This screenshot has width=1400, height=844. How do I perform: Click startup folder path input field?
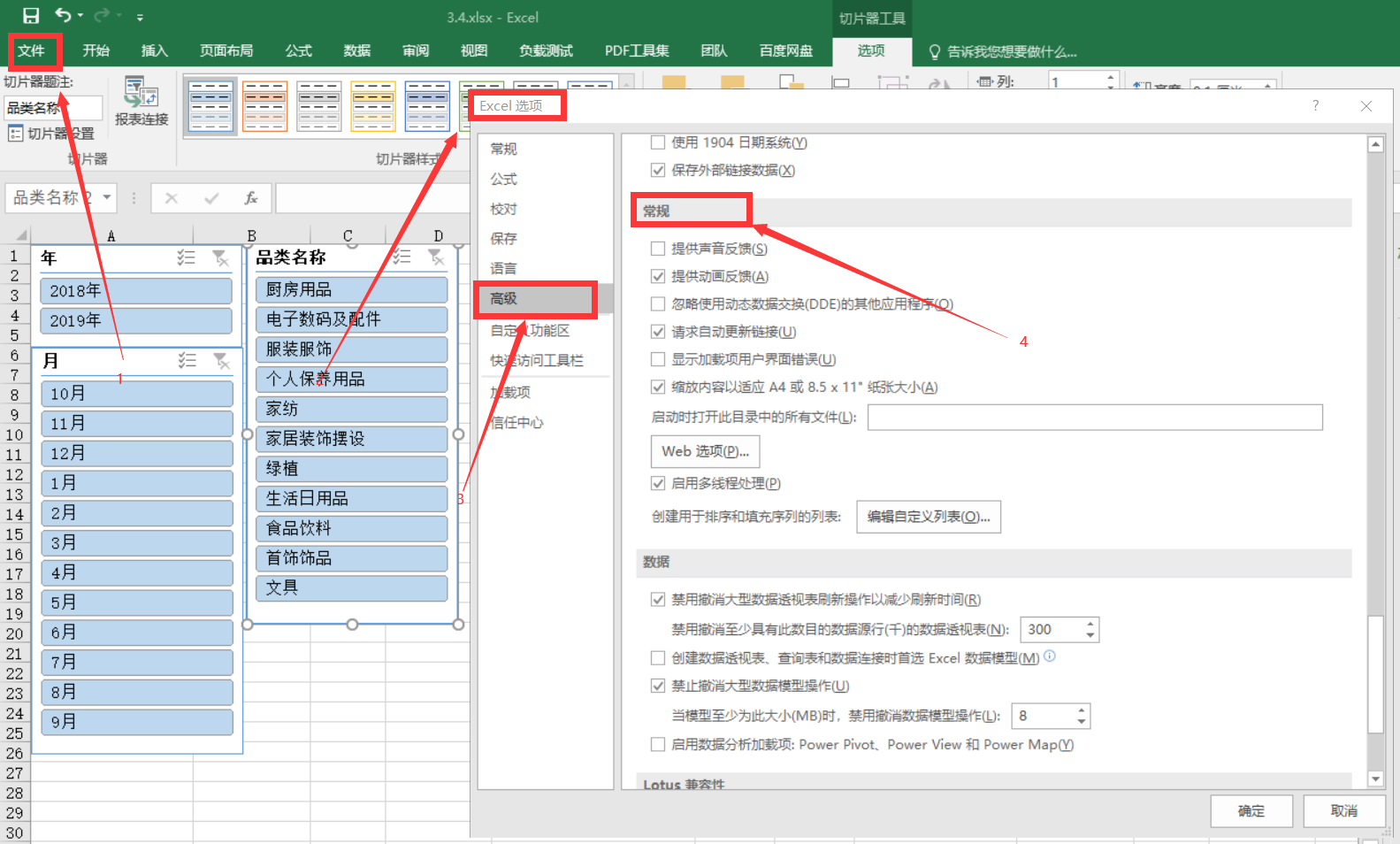click(1095, 417)
